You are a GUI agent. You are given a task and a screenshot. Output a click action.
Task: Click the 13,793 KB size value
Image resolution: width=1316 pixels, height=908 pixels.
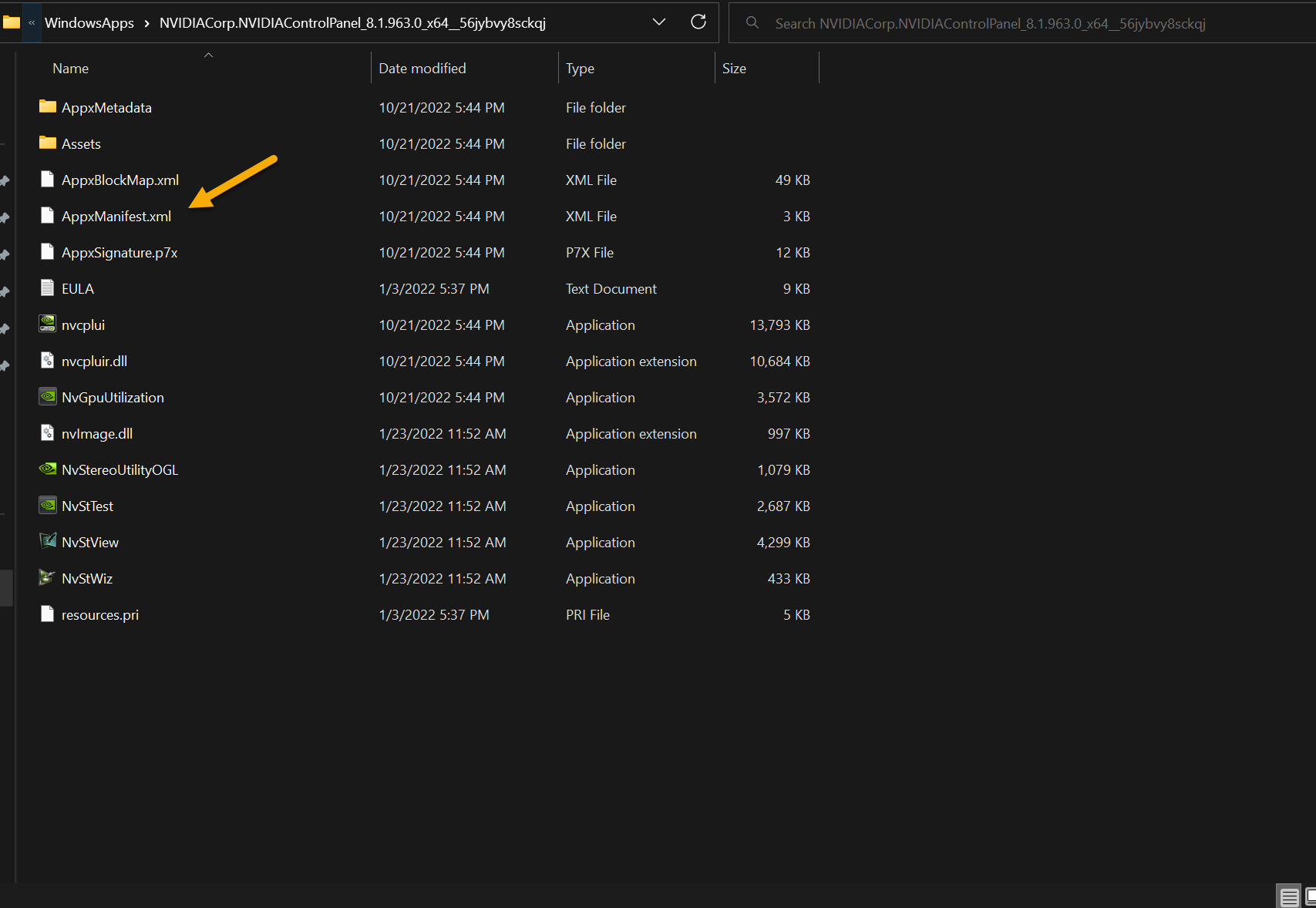click(779, 325)
